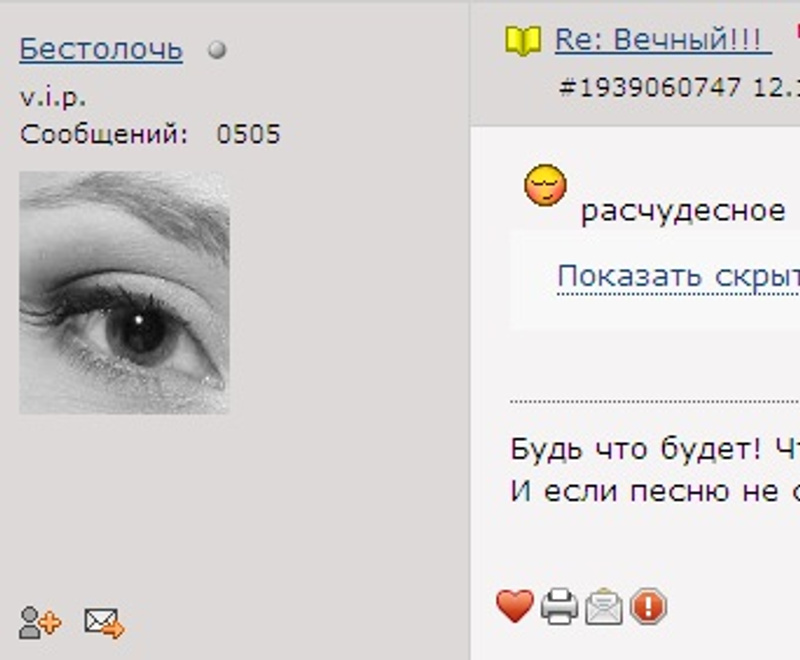Click the post number #1939060747
800x660 pixels.
click(649, 88)
